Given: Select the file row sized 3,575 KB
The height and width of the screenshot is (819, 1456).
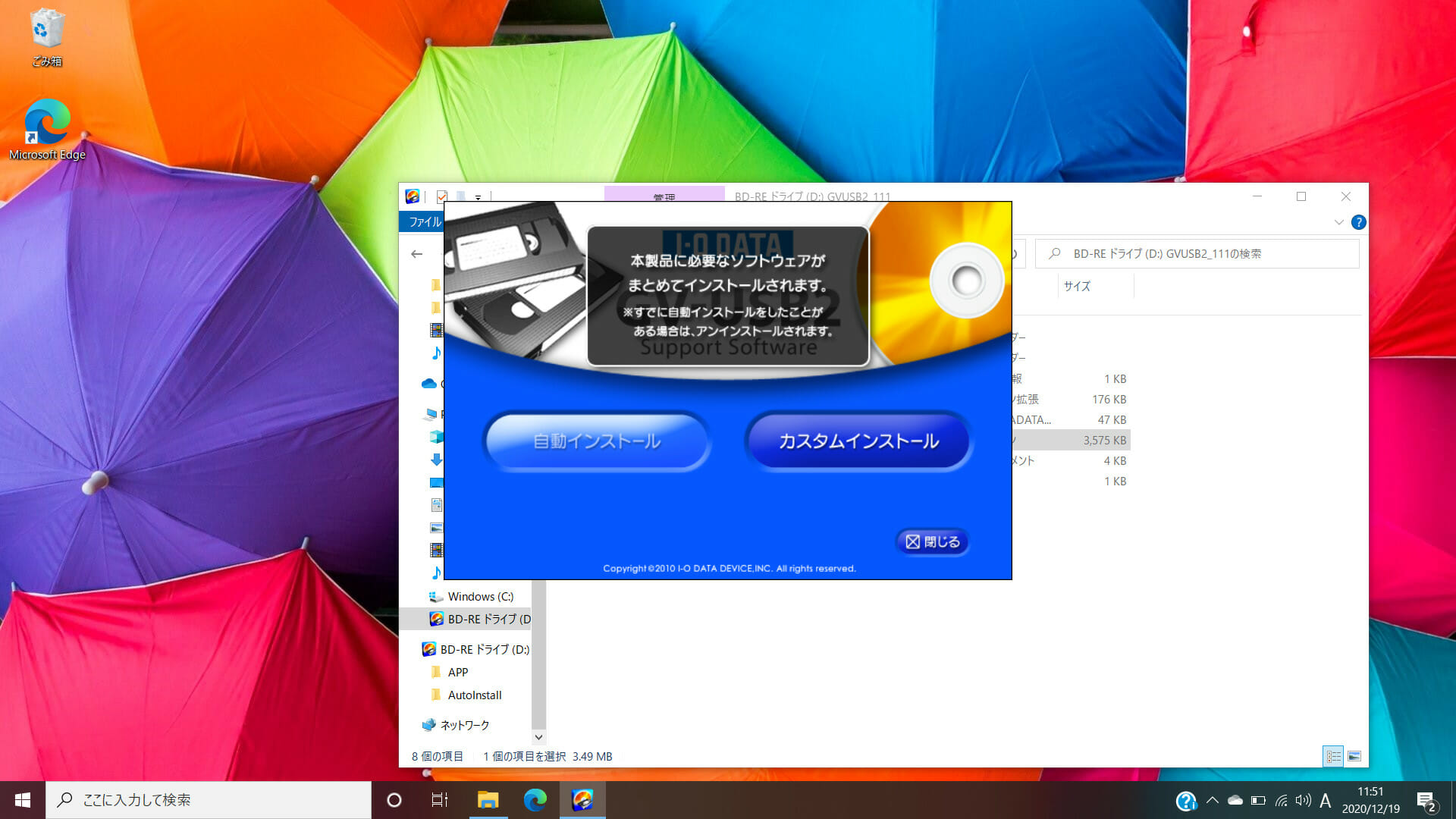Looking at the screenshot, I should click(1071, 440).
